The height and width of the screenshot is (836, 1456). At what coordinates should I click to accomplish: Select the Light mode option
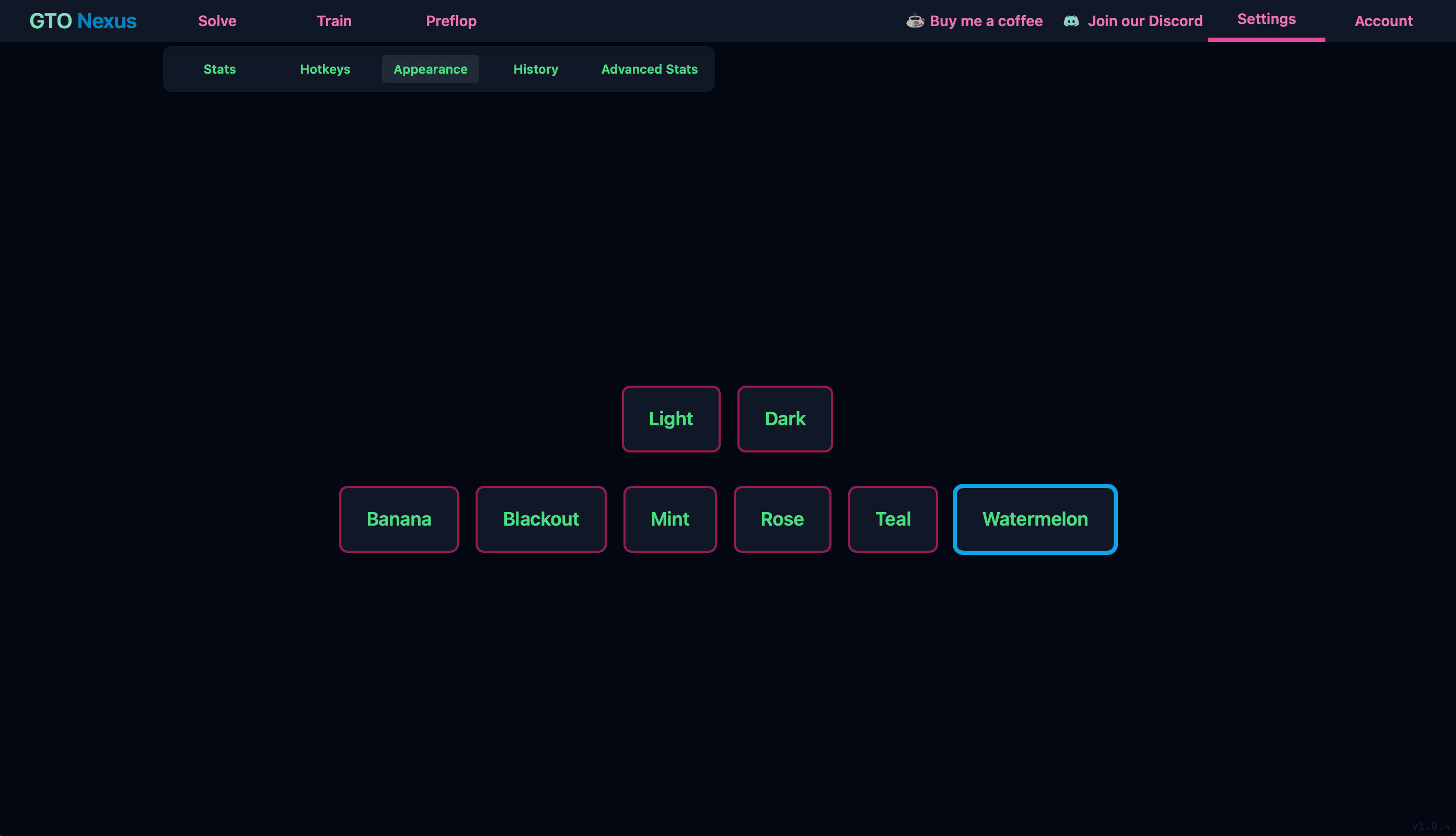tap(671, 419)
